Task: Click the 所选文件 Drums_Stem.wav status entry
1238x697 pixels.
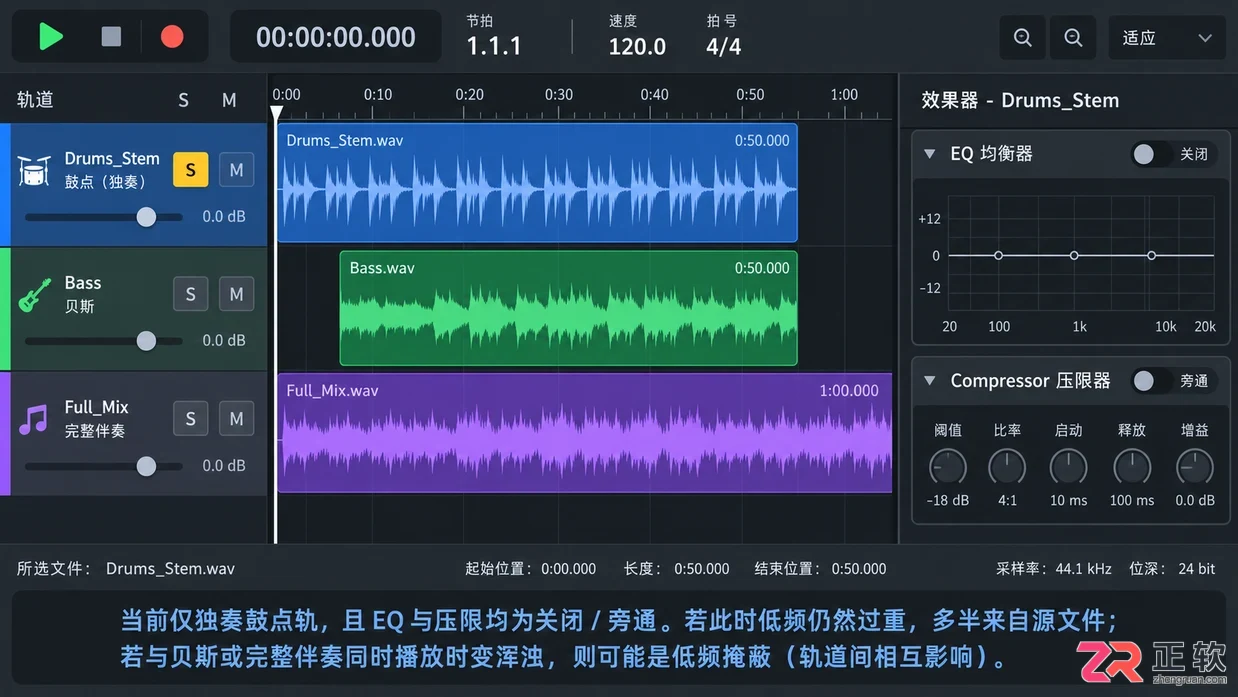Action: [x=126, y=569]
